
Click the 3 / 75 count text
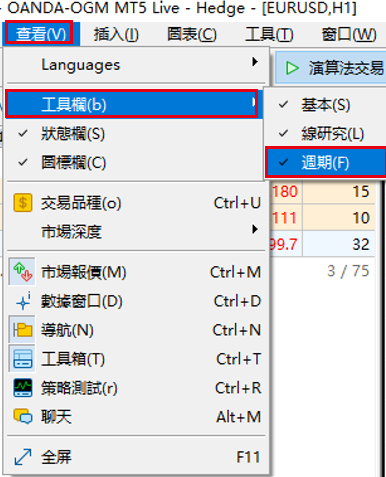(348, 271)
